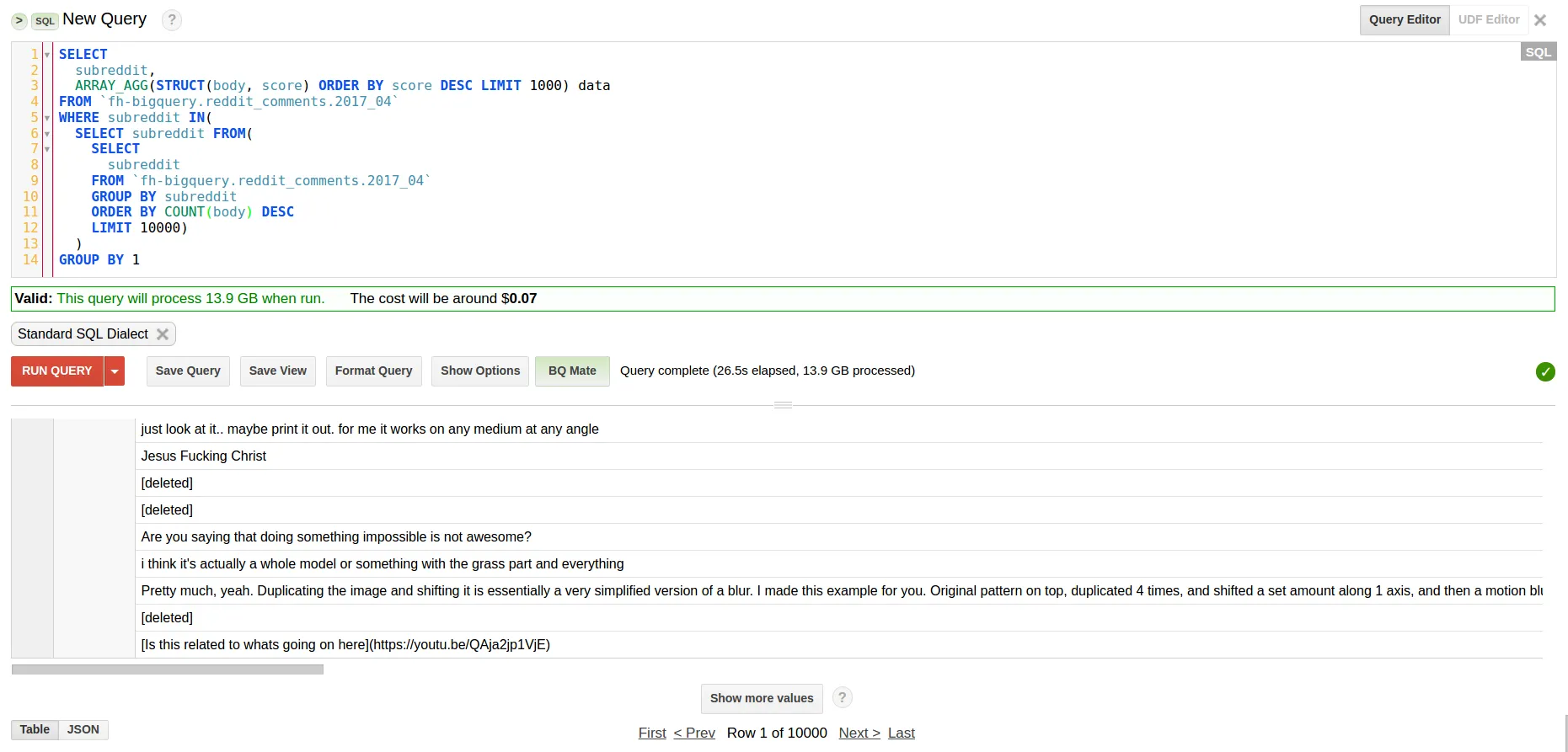Close the query editor with the X icon
The image size is (1568, 752).
(x=1540, y=20)
